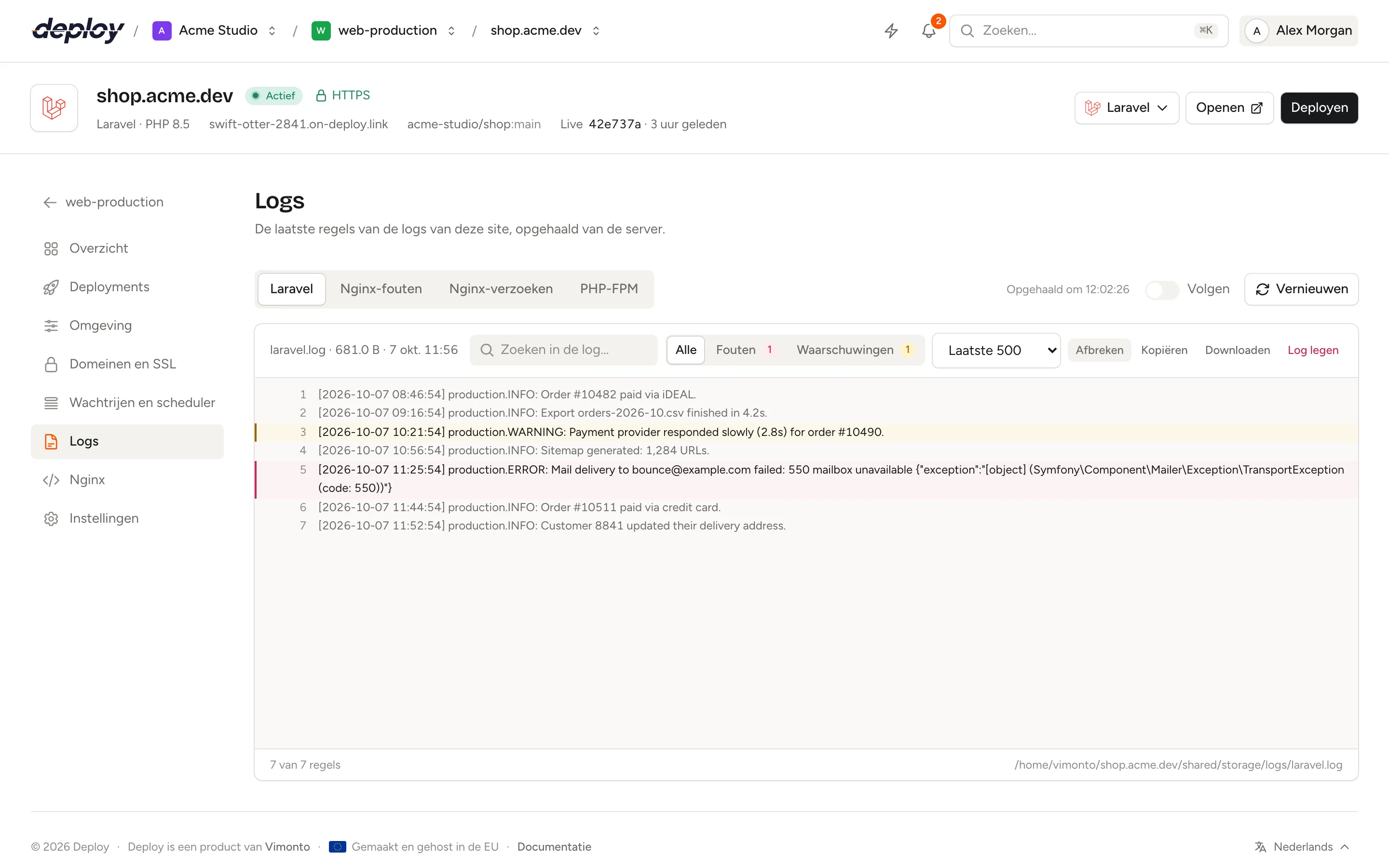
Task: Click the EU flag icon in footer
Action: click(x=338, y=846)
